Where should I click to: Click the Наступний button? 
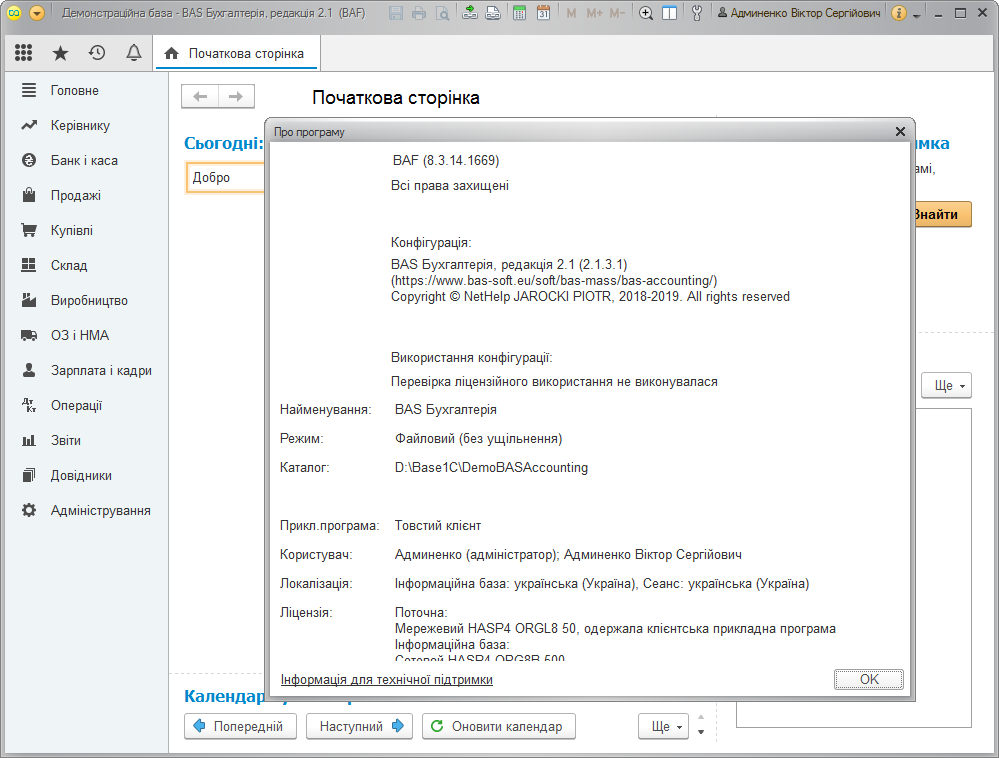pos(359,727)
